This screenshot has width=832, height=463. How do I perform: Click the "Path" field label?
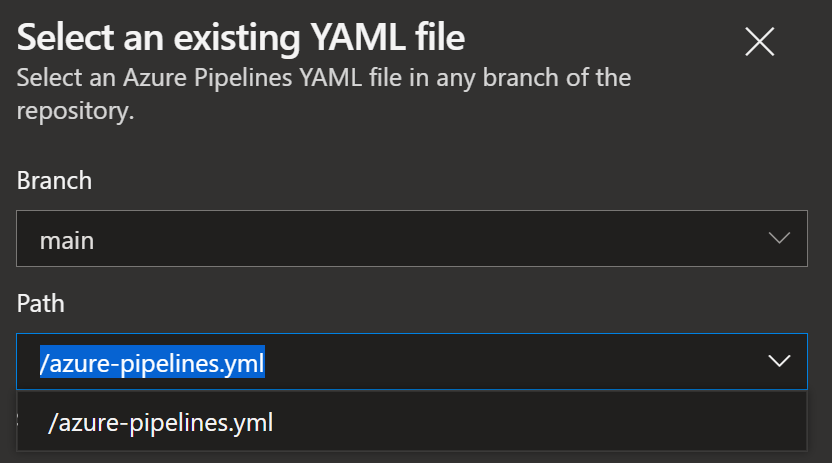pos(40,303)
